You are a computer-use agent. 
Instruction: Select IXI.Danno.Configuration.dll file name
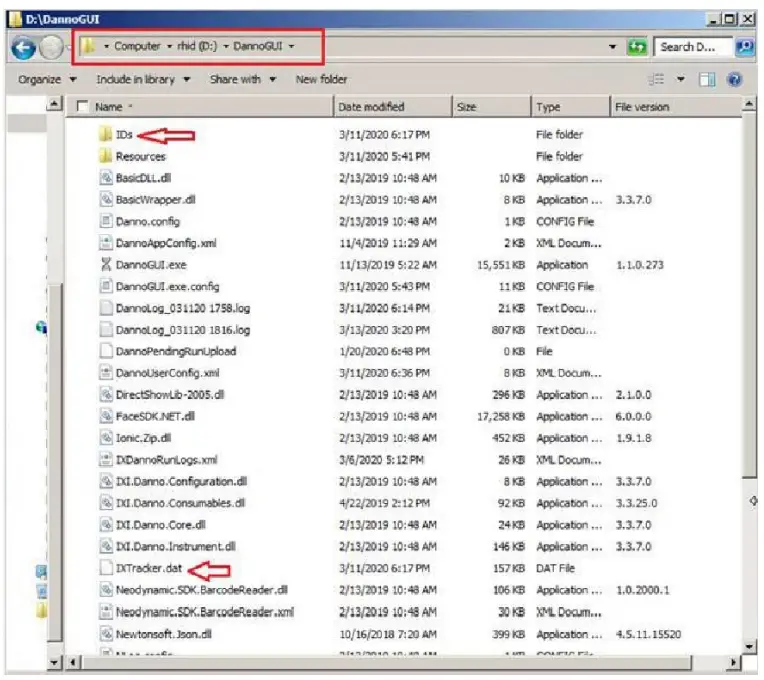tap(181, 481)
